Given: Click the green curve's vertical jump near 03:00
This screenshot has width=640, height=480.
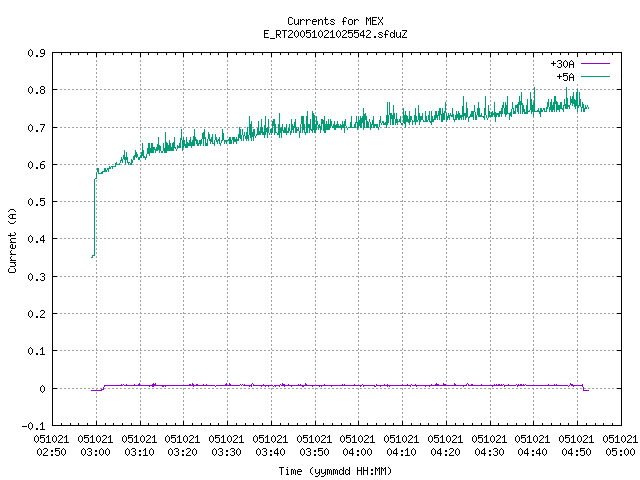Looking at the screenshot, I should coord(95,216).
